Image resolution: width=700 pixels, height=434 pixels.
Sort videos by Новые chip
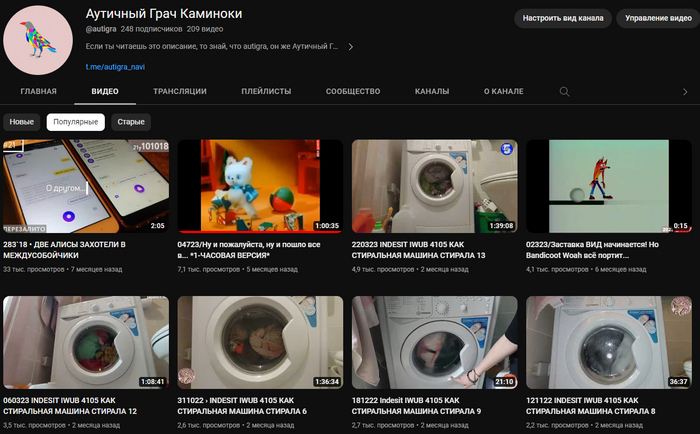click(21, 122)
